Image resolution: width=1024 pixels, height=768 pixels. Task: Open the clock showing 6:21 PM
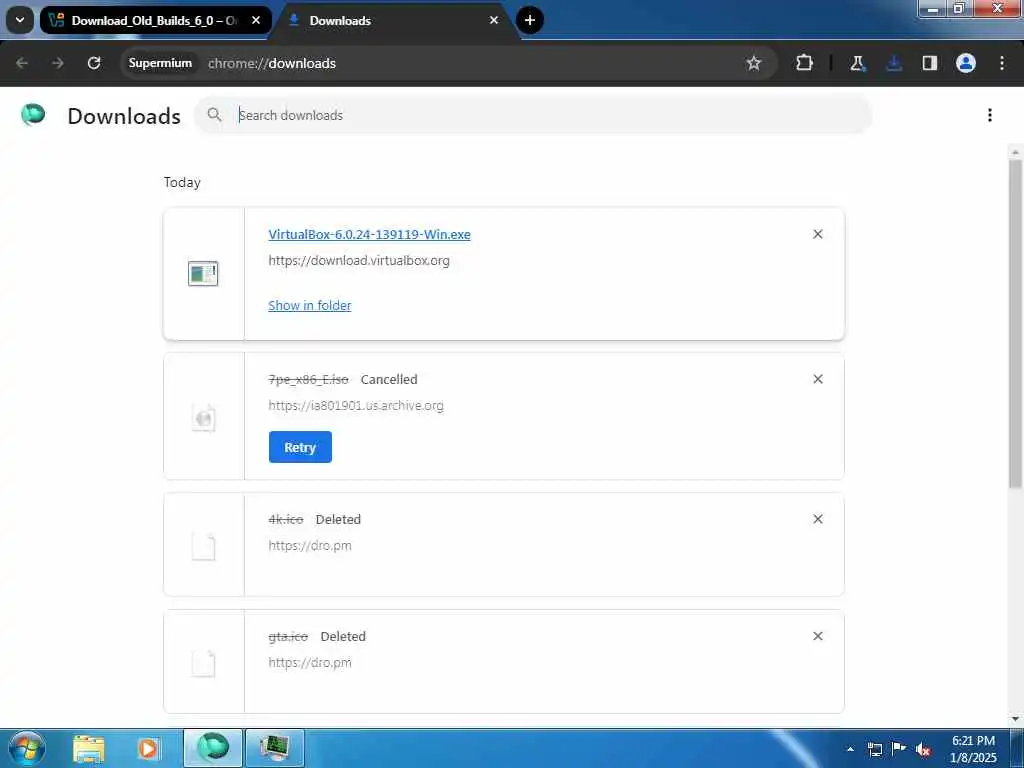[973, 749]
